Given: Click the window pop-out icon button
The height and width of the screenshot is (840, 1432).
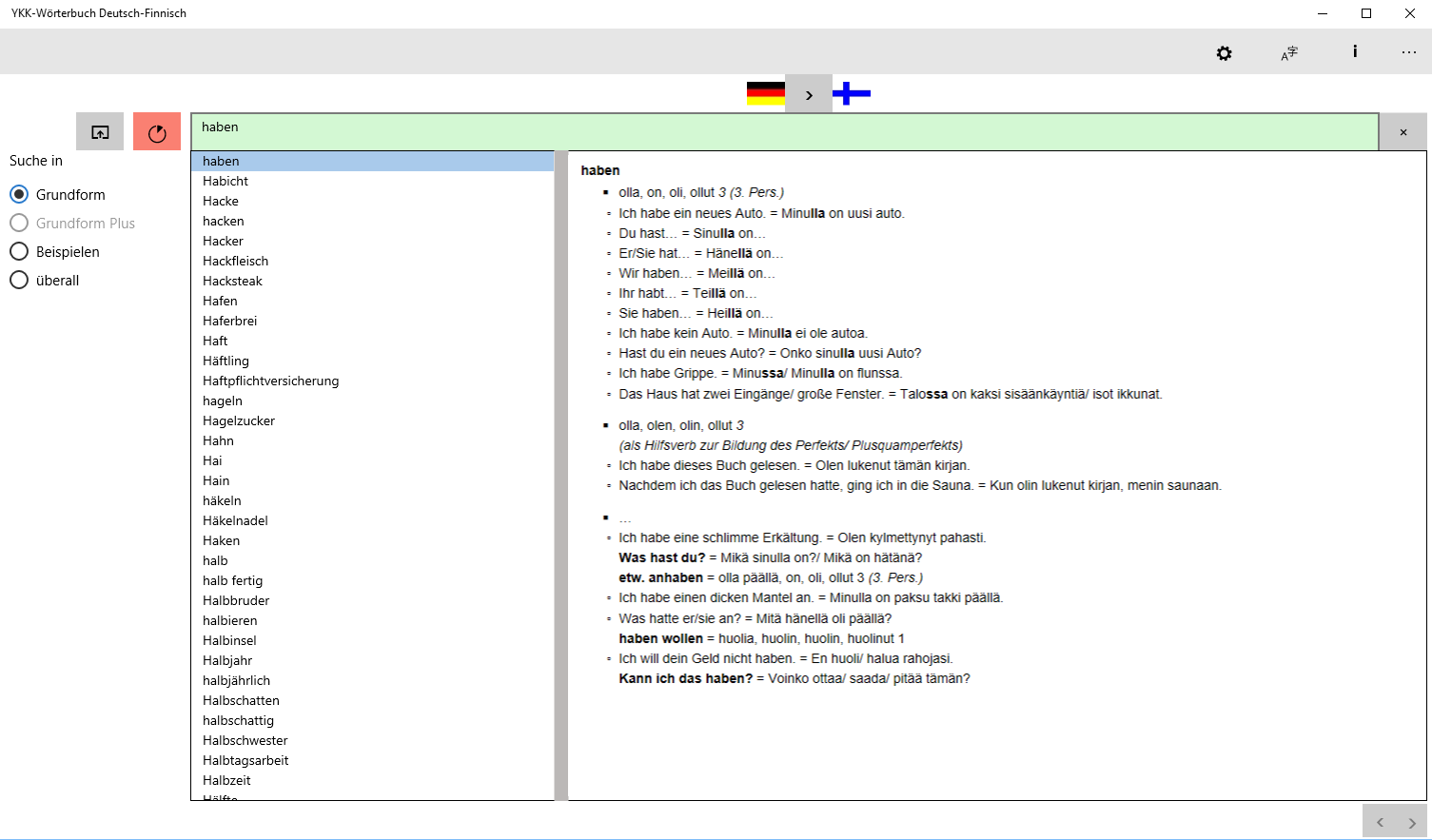Looking at the screenshot, I should click(100, 132).
